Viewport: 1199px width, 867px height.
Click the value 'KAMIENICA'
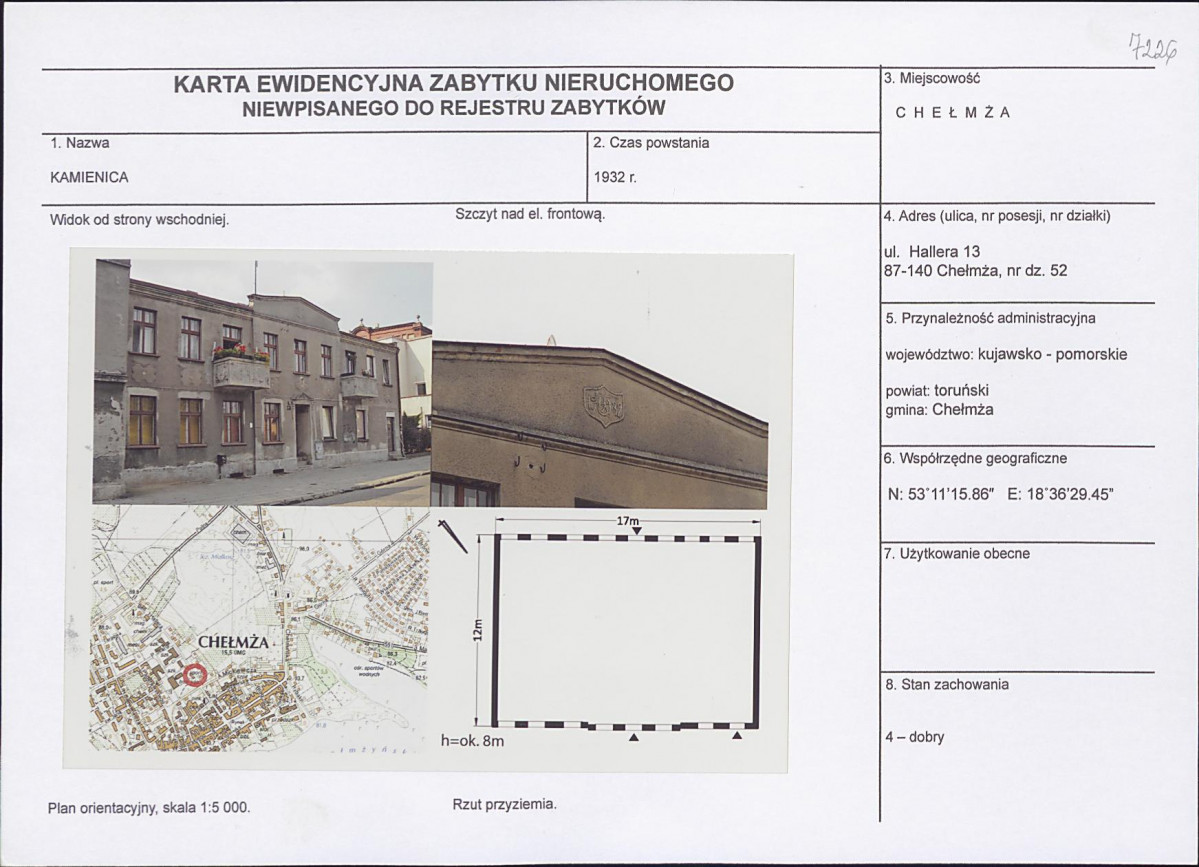coord(89,177)
